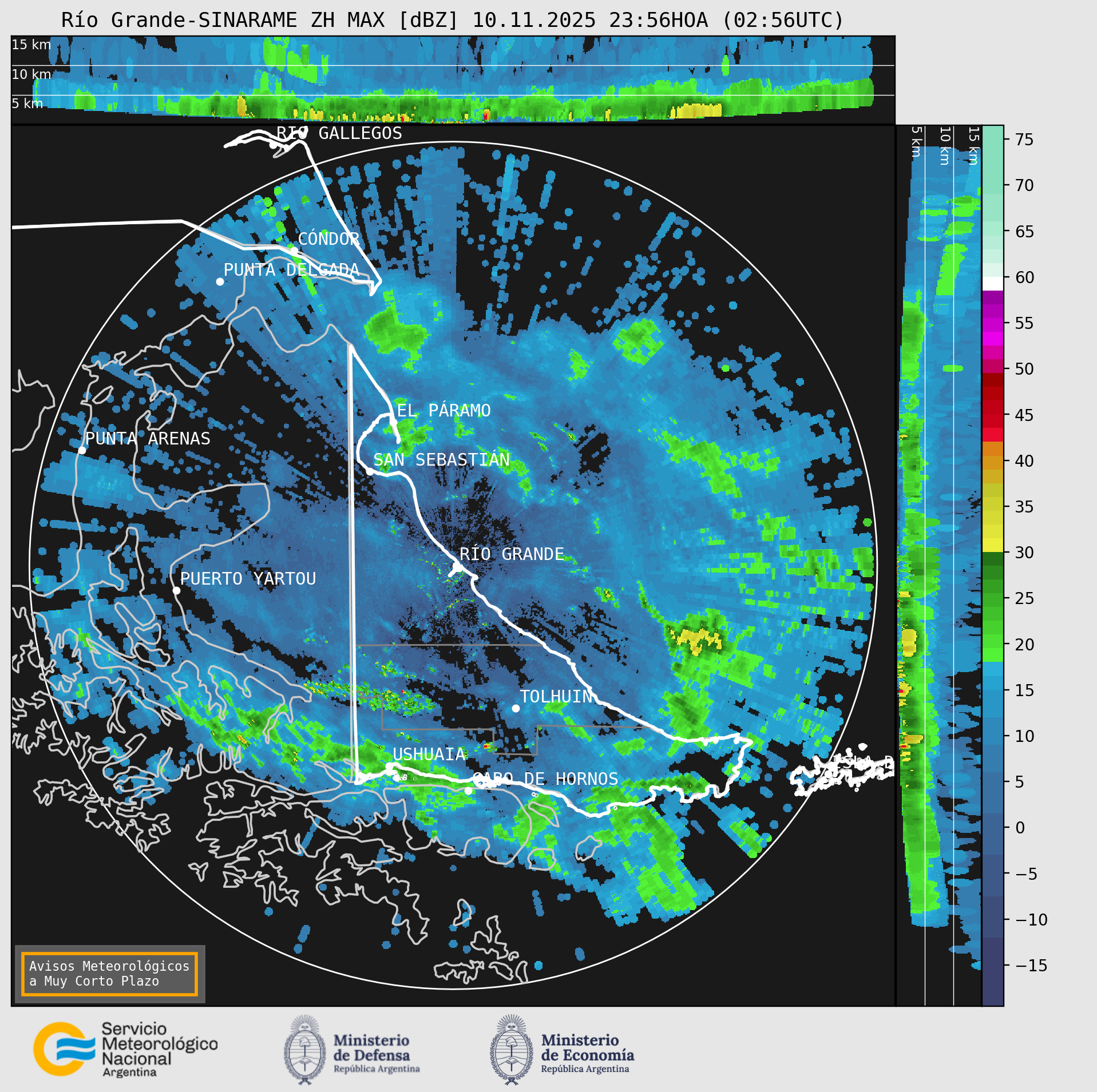Click the yellow 30 dBZ color band
1097x1092 pixels.
click(993, 545)
